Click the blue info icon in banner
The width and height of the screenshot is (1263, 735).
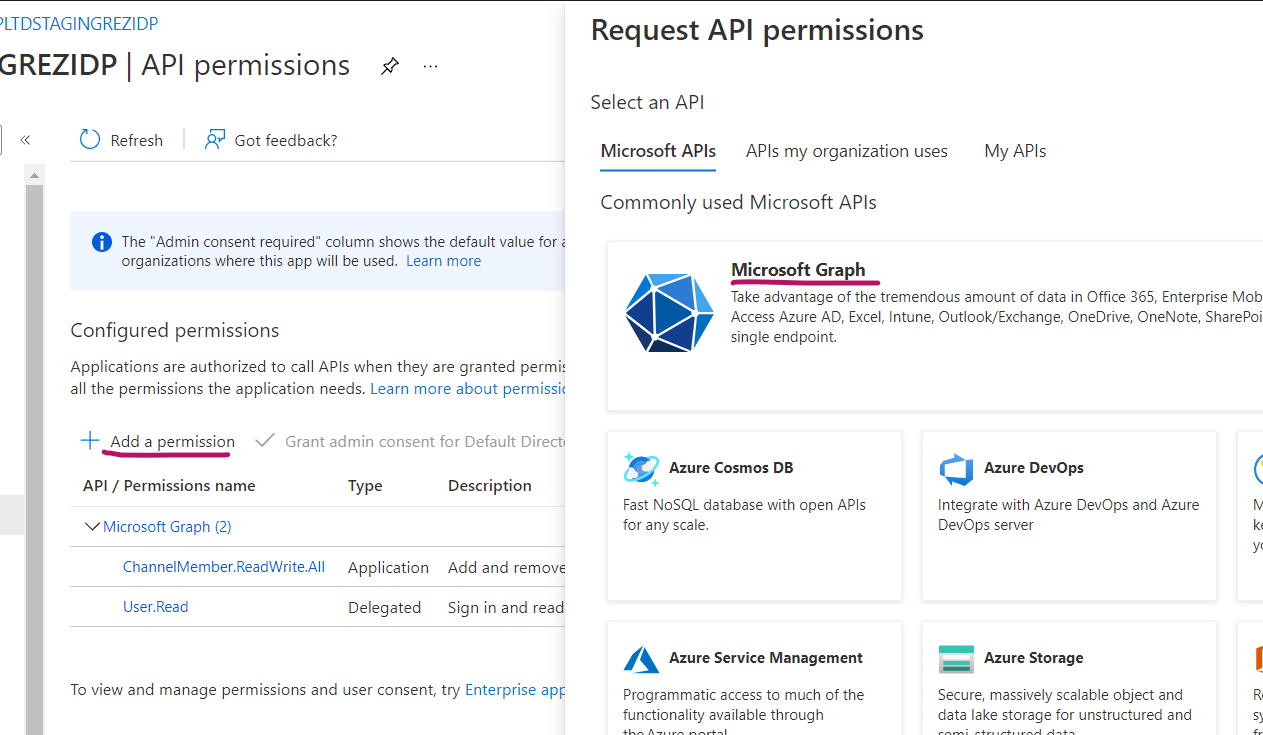(102, 242)
